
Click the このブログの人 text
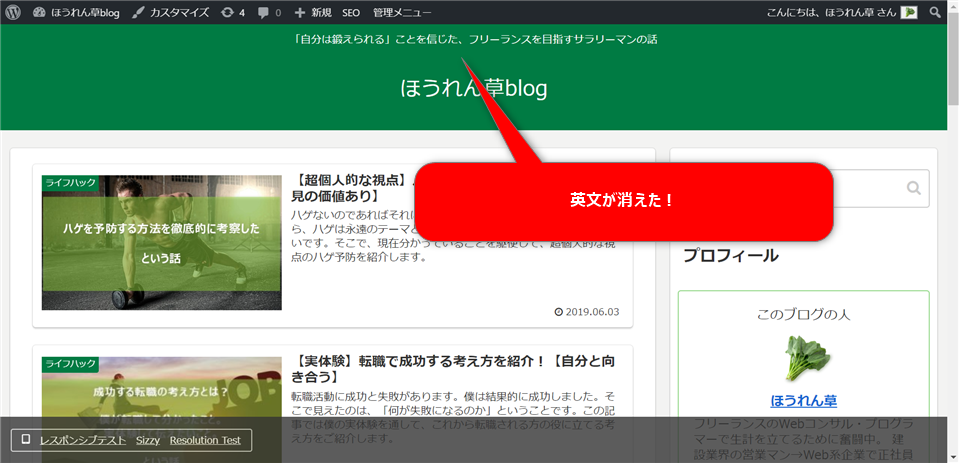[804, 315]
